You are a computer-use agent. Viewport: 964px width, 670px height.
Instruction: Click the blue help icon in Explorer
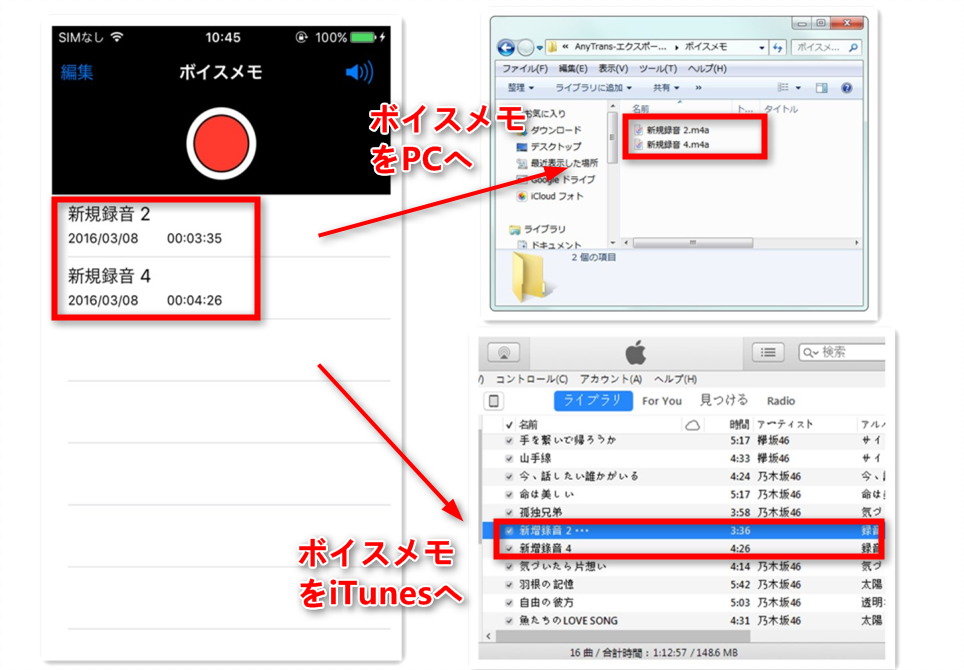pos(847,88)
